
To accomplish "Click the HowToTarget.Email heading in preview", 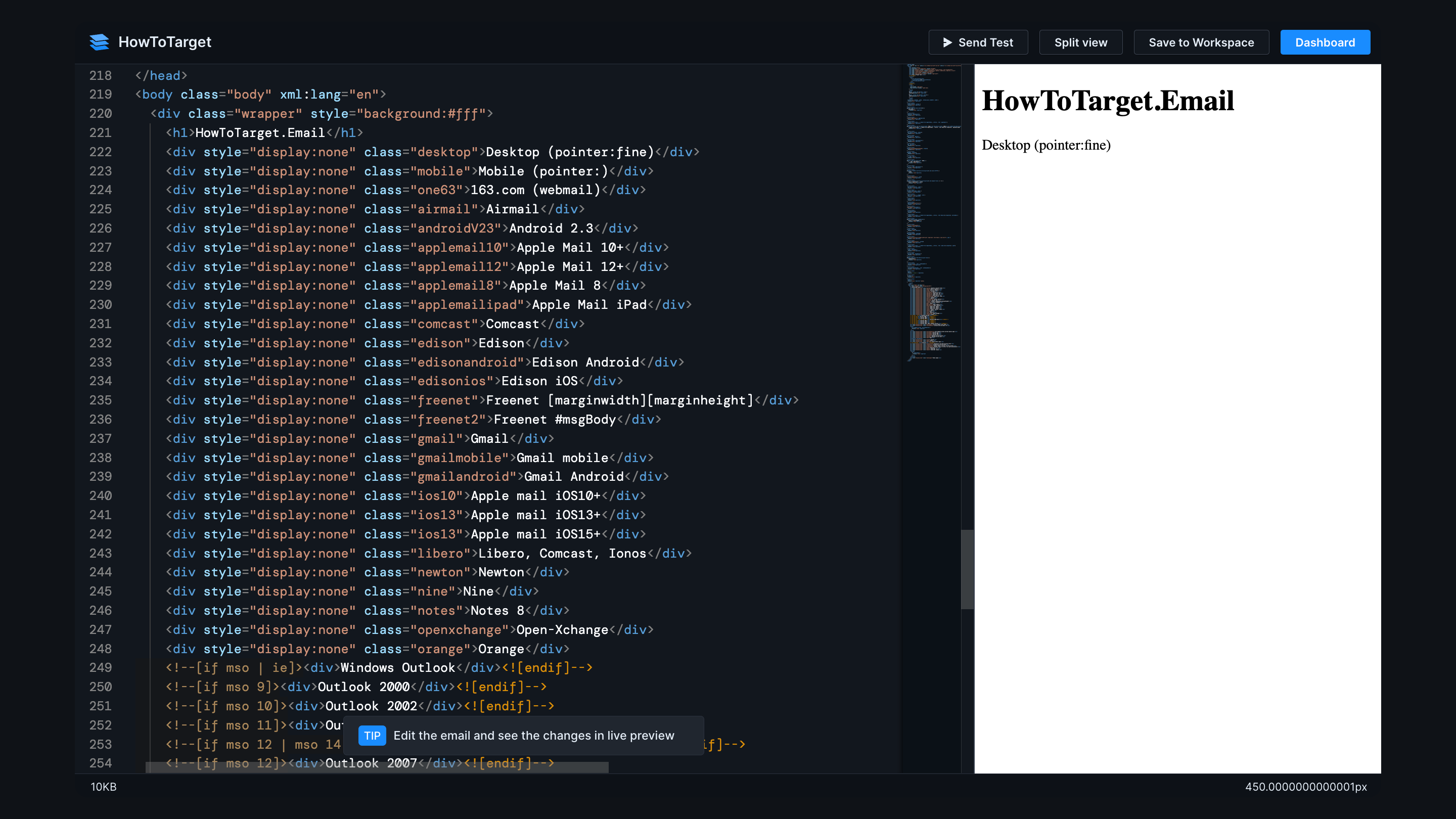I will (x=1107, y=101).
